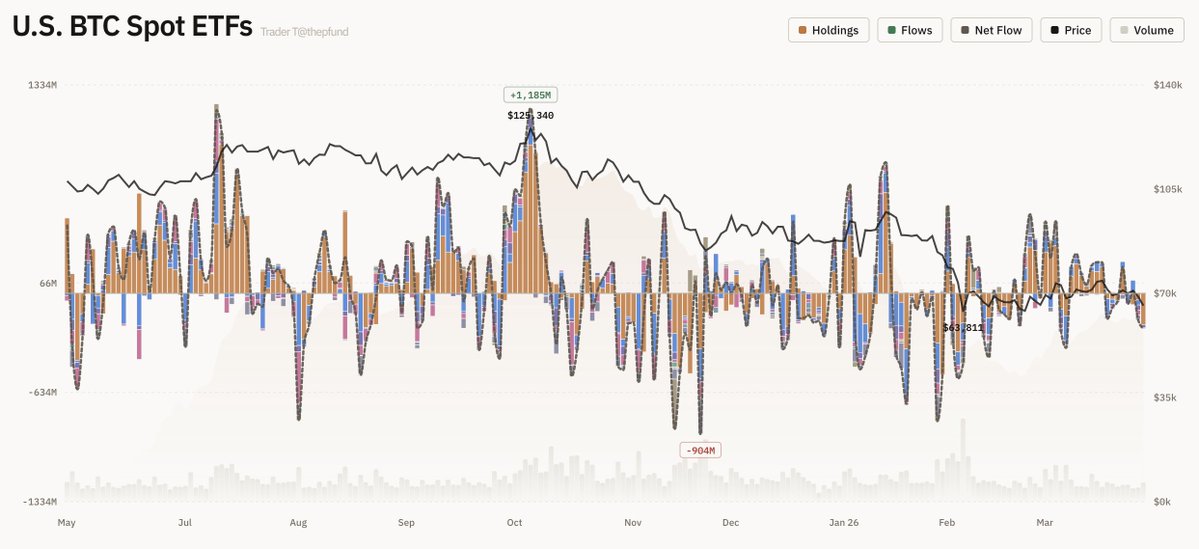The image size is (1199, 549).
Task: Click the U.S. BTC Spot ETFs title
Action: pos(132,28)
